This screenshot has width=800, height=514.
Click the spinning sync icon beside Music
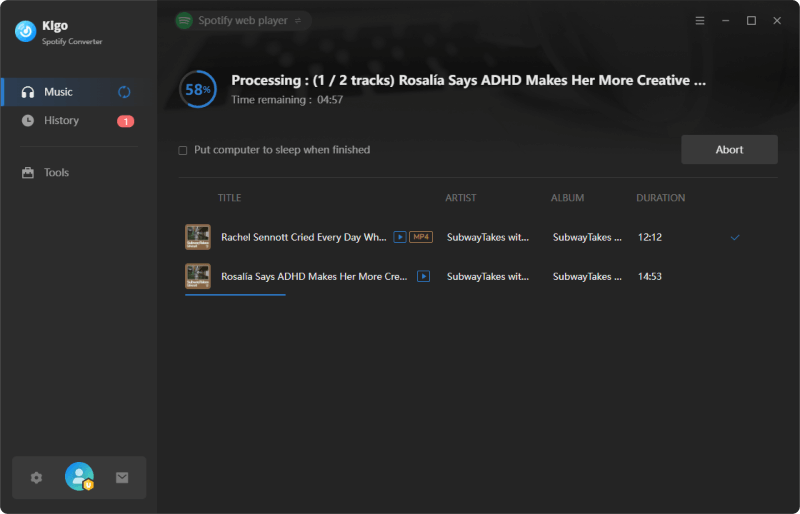[x=124, y=92]
